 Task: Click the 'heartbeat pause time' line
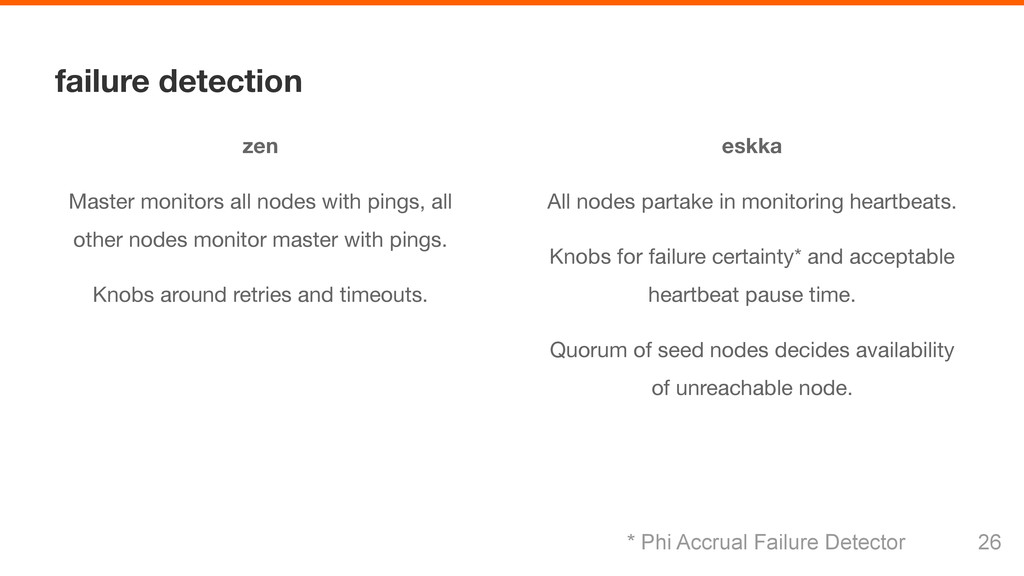(x=752, y=295)
